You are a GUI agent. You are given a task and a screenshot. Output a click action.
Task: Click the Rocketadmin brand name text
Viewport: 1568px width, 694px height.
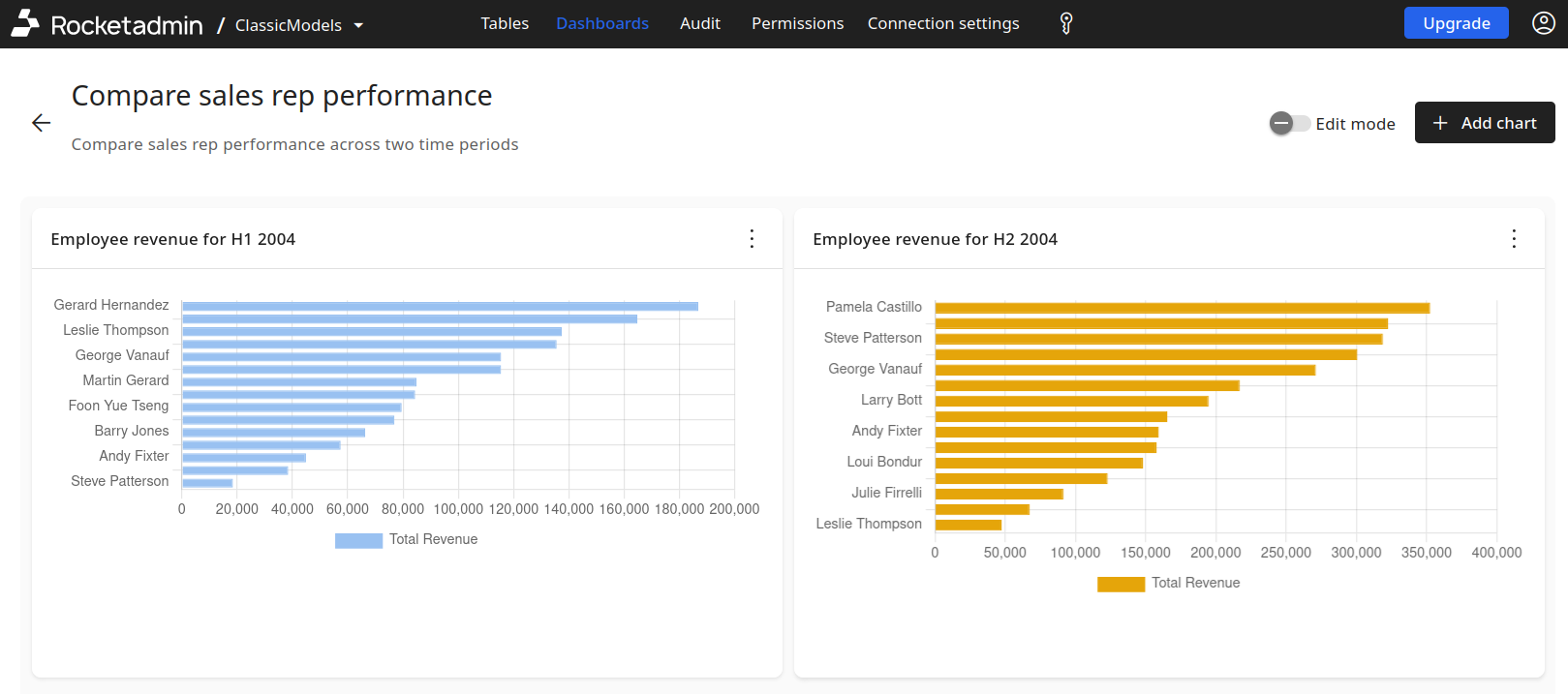[127, 25]
